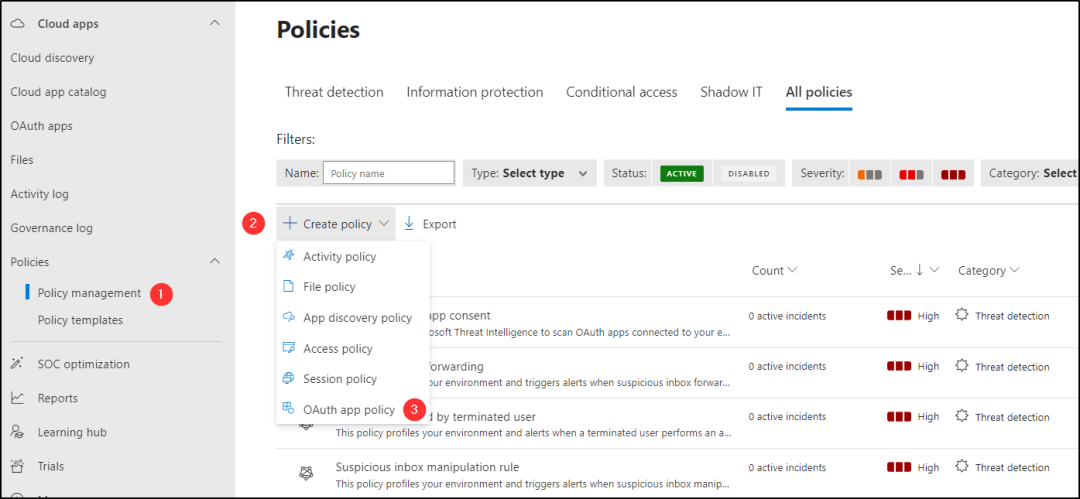
Task: Filter by low severity orange indicator
Action: point(870,174)
